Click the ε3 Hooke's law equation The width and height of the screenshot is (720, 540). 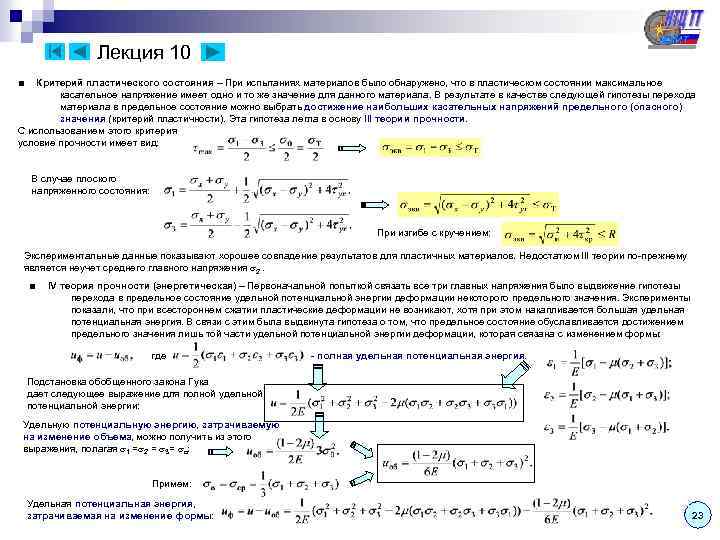tap(607, 428)
